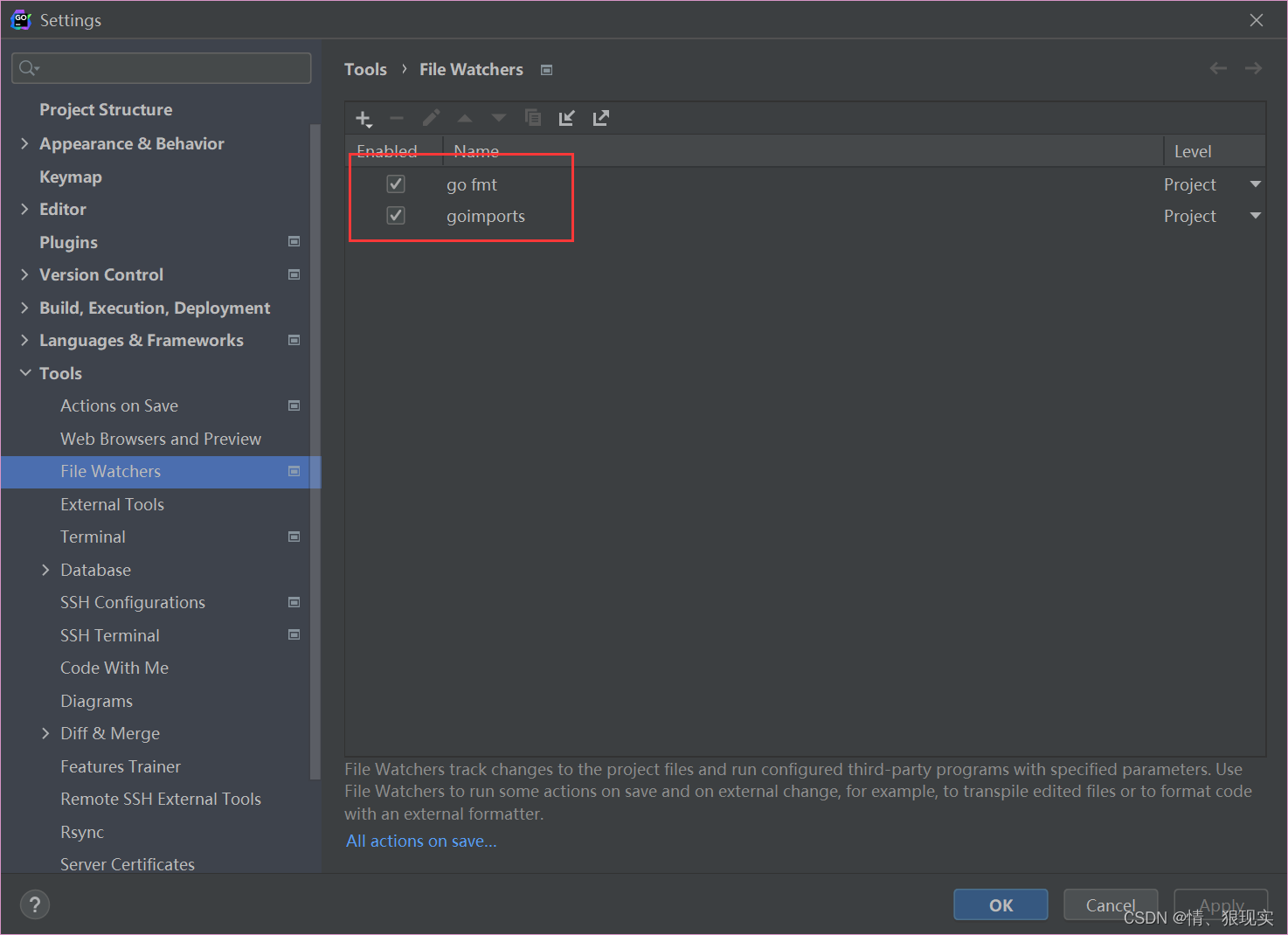Viewport: 1288px width, 935px height.
Task: Expand Languages & Frameworks section
Action: 24,340
